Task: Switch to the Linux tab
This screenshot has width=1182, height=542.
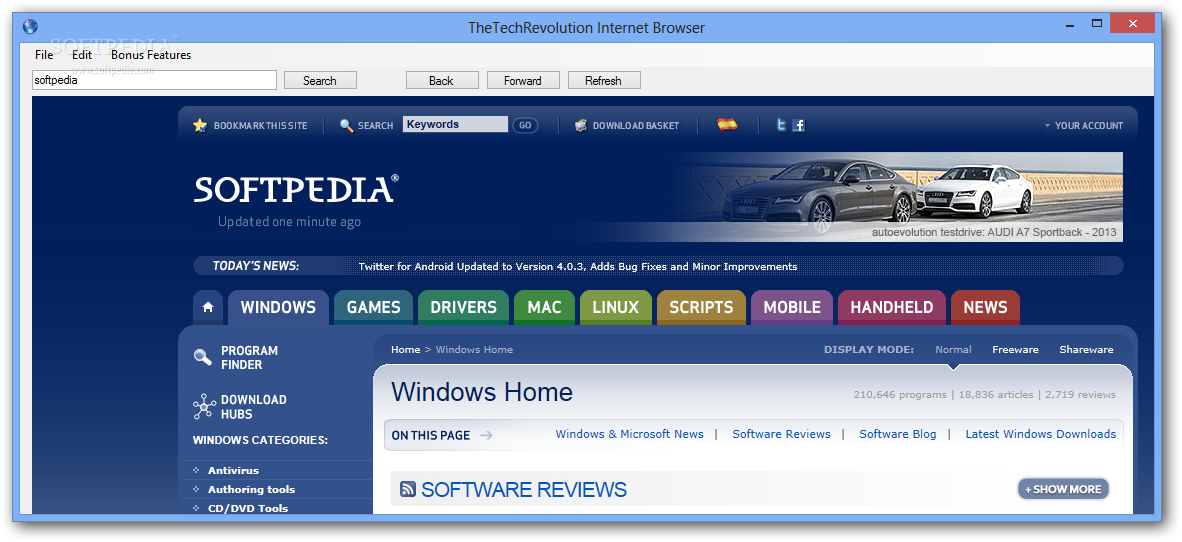Action: tap(615, 308)
